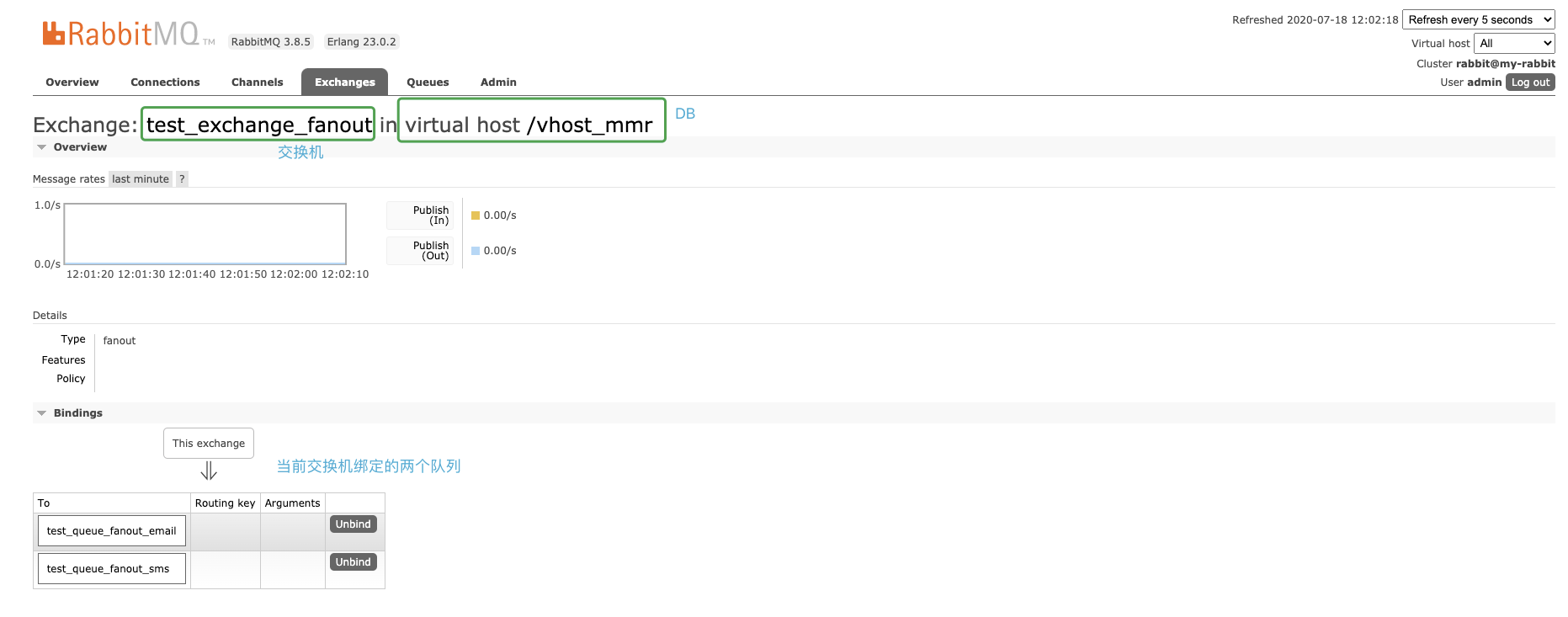Switch to the Queues tab

428,82
